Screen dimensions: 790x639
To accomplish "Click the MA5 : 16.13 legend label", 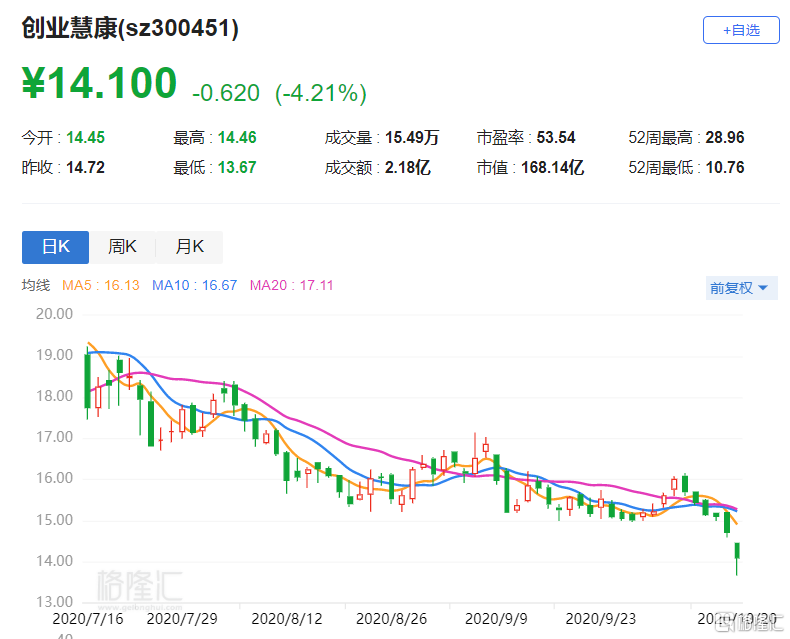I will tap(101, 285).
